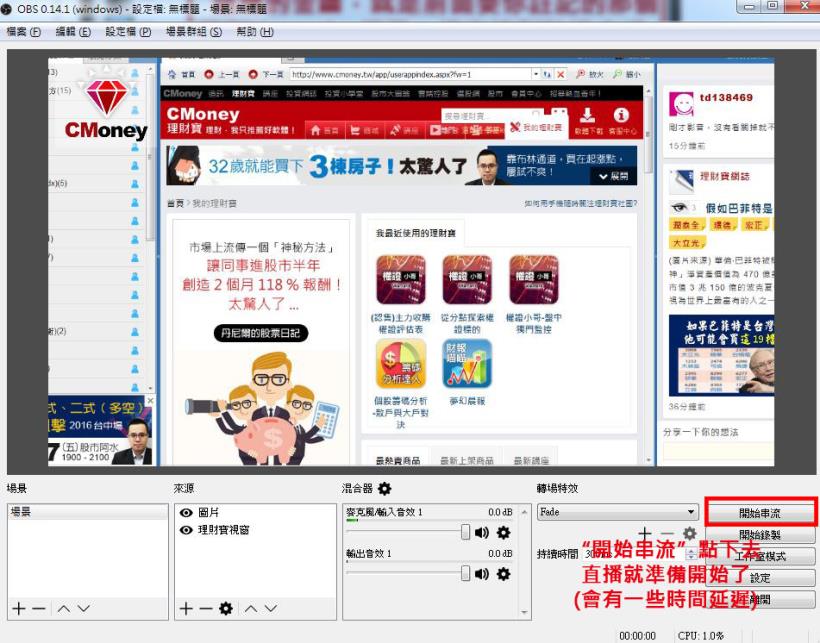Mute 麥克風/輸入音效 1 with the speaker icon
Screen dimensions: 820x643
[481, 532]
